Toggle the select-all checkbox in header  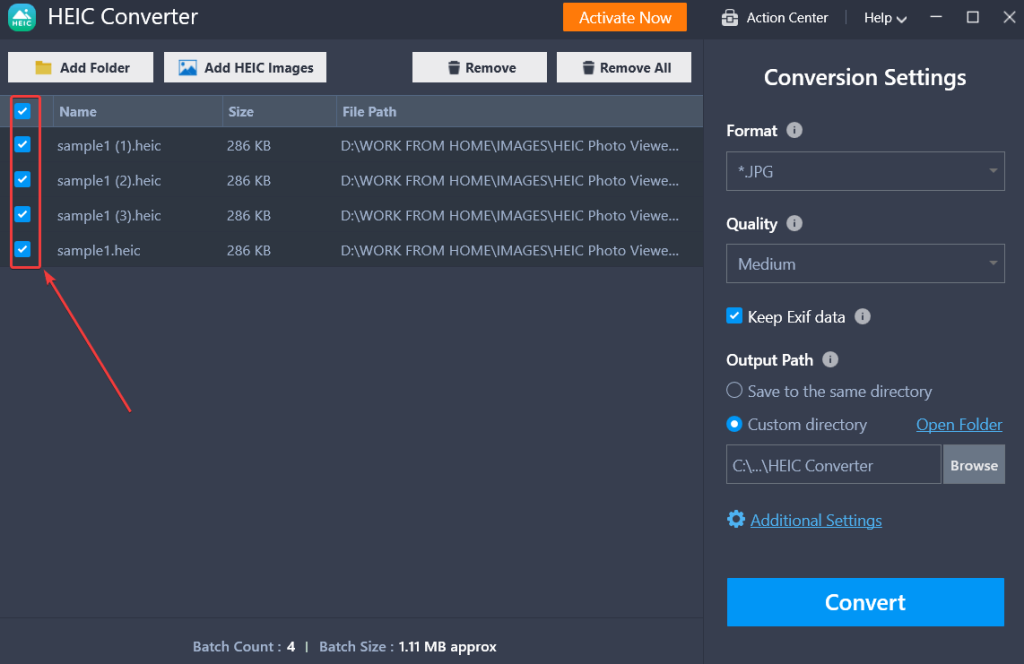coord(23,111)
